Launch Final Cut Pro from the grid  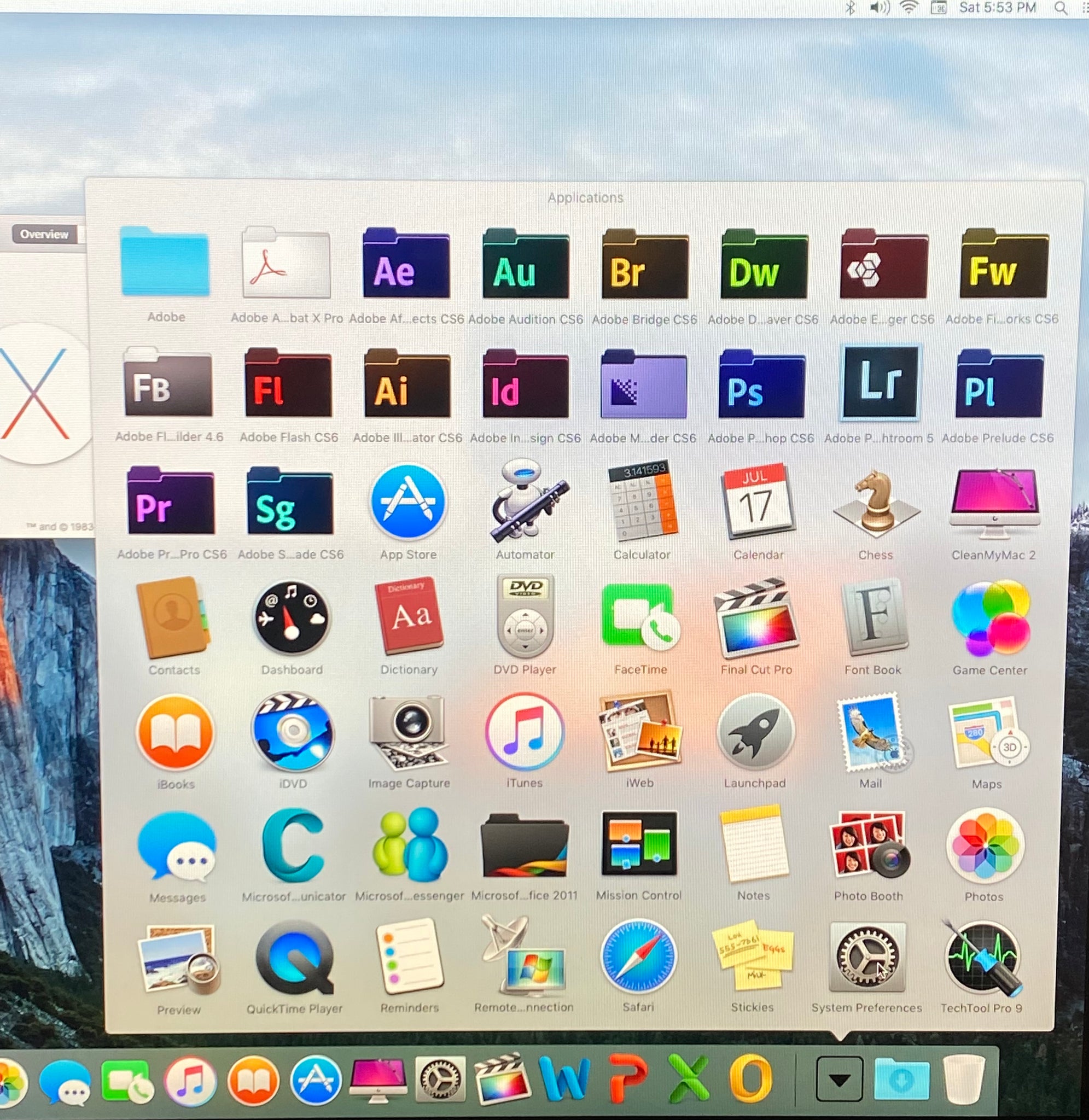756,618
